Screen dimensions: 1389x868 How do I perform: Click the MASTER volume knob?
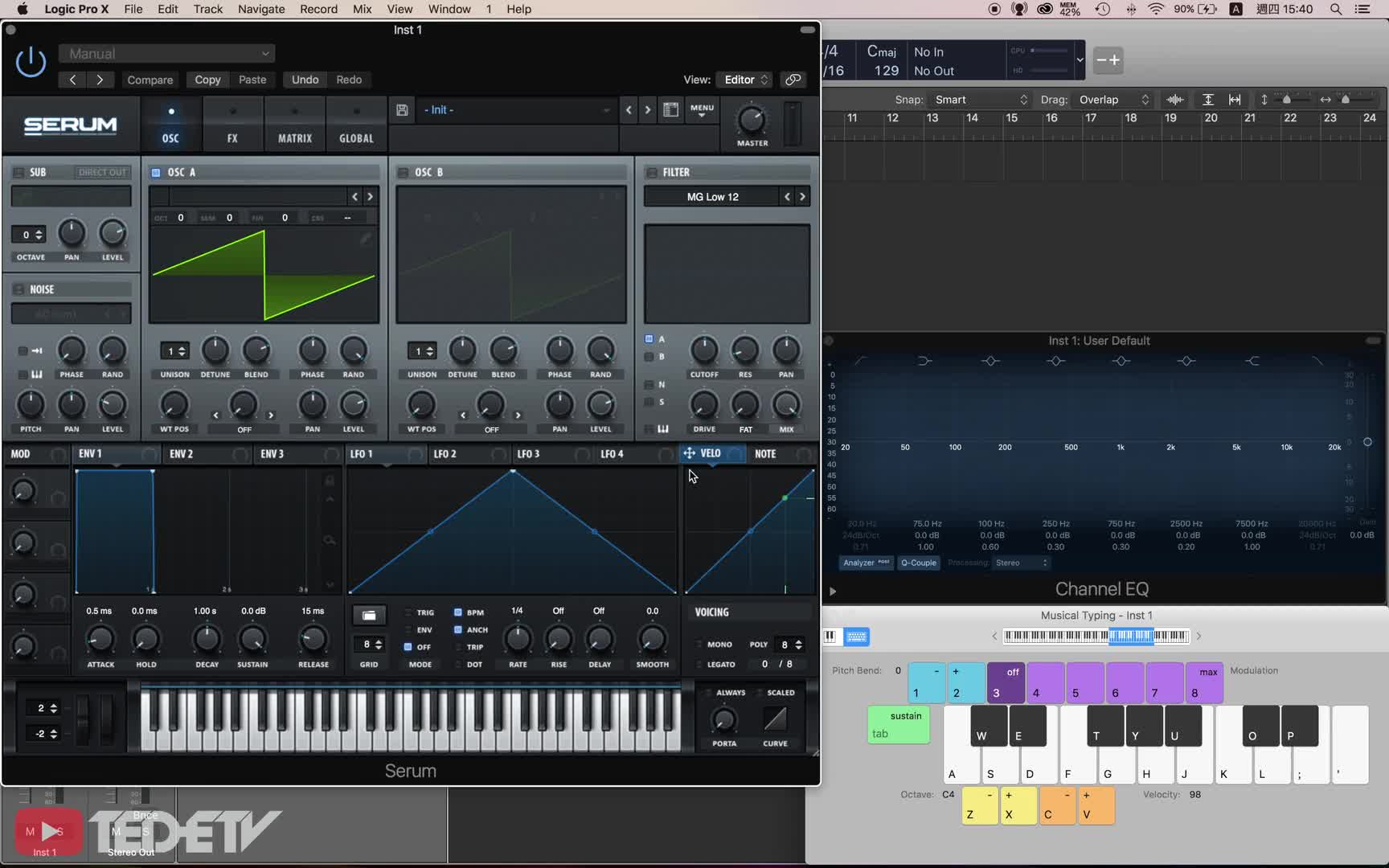point(752,120)
